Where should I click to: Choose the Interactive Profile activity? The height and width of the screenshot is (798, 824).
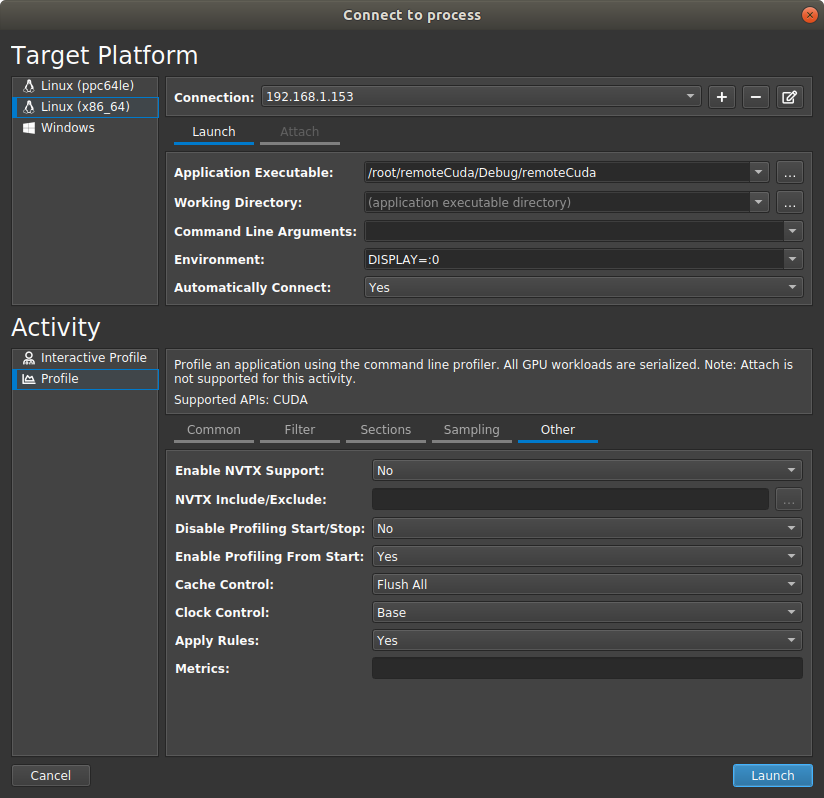(x=93, y=358)
